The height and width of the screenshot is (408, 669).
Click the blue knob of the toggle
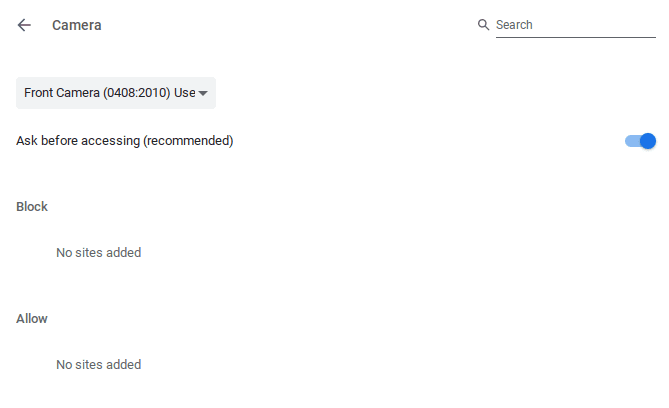pos(648,141)
